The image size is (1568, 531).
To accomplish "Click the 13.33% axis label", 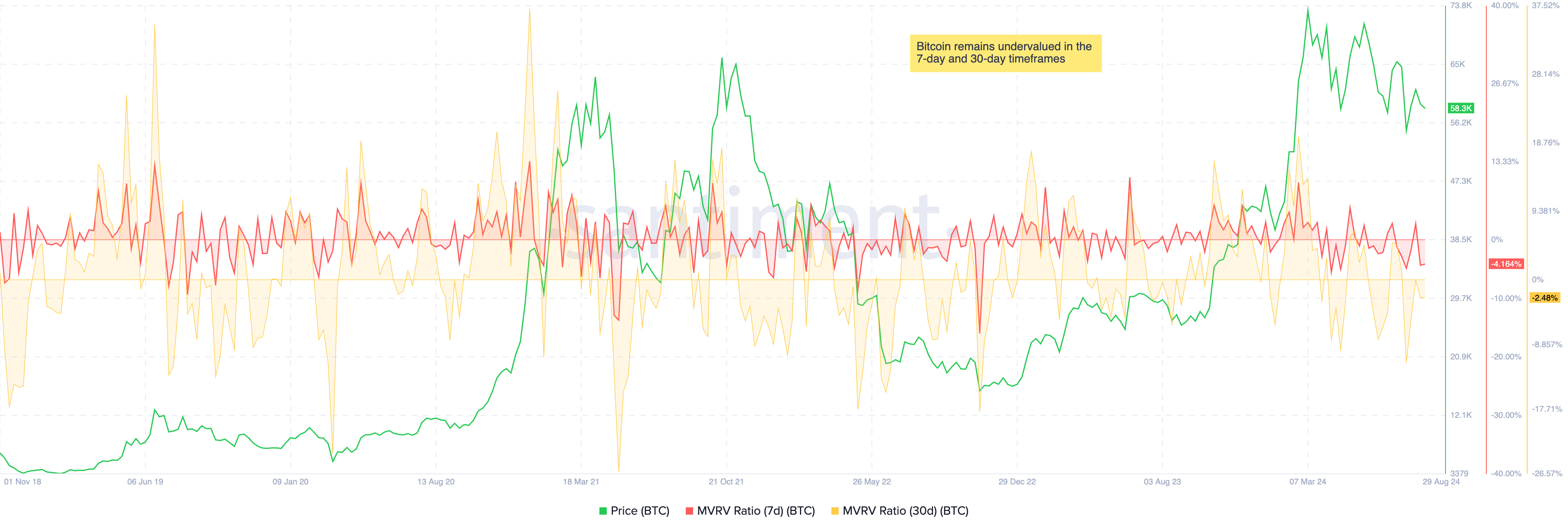I will pyautogui.click(x=1505, y=161).
